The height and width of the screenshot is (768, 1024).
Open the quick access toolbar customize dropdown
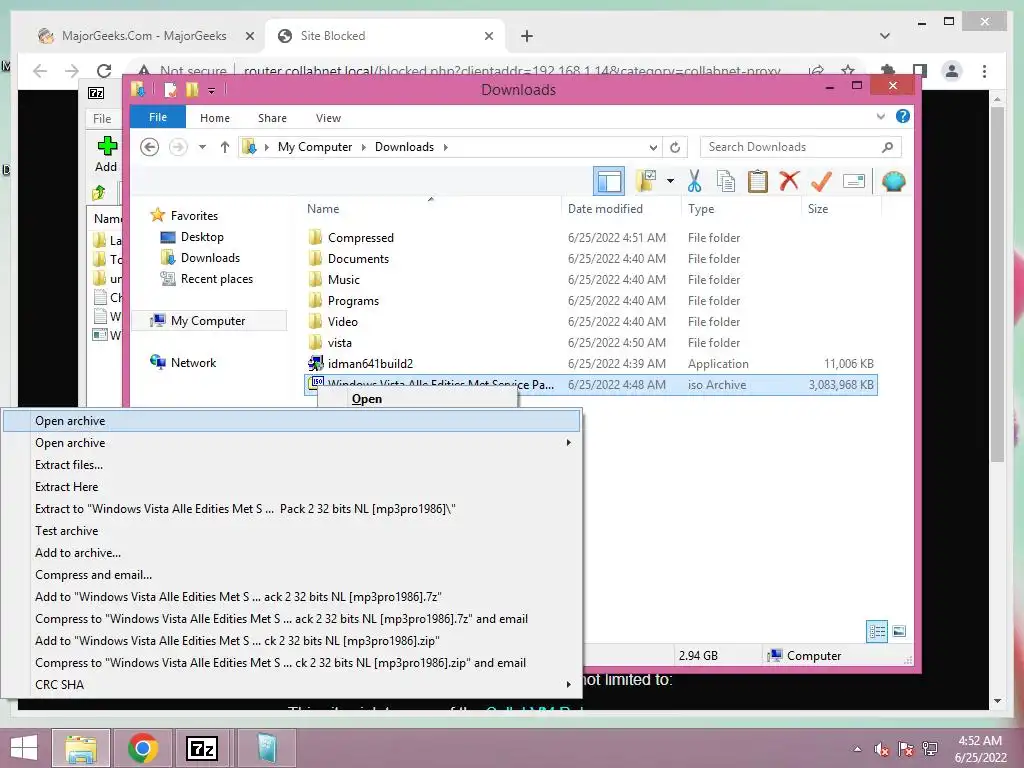[x=212, y=90]
